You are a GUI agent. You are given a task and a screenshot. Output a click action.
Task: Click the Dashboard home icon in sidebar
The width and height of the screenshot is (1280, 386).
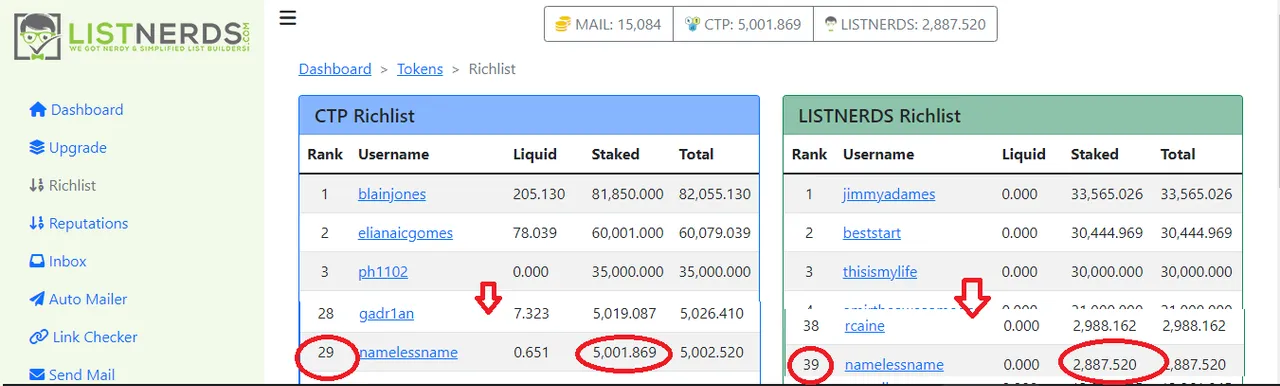[38, 110]
